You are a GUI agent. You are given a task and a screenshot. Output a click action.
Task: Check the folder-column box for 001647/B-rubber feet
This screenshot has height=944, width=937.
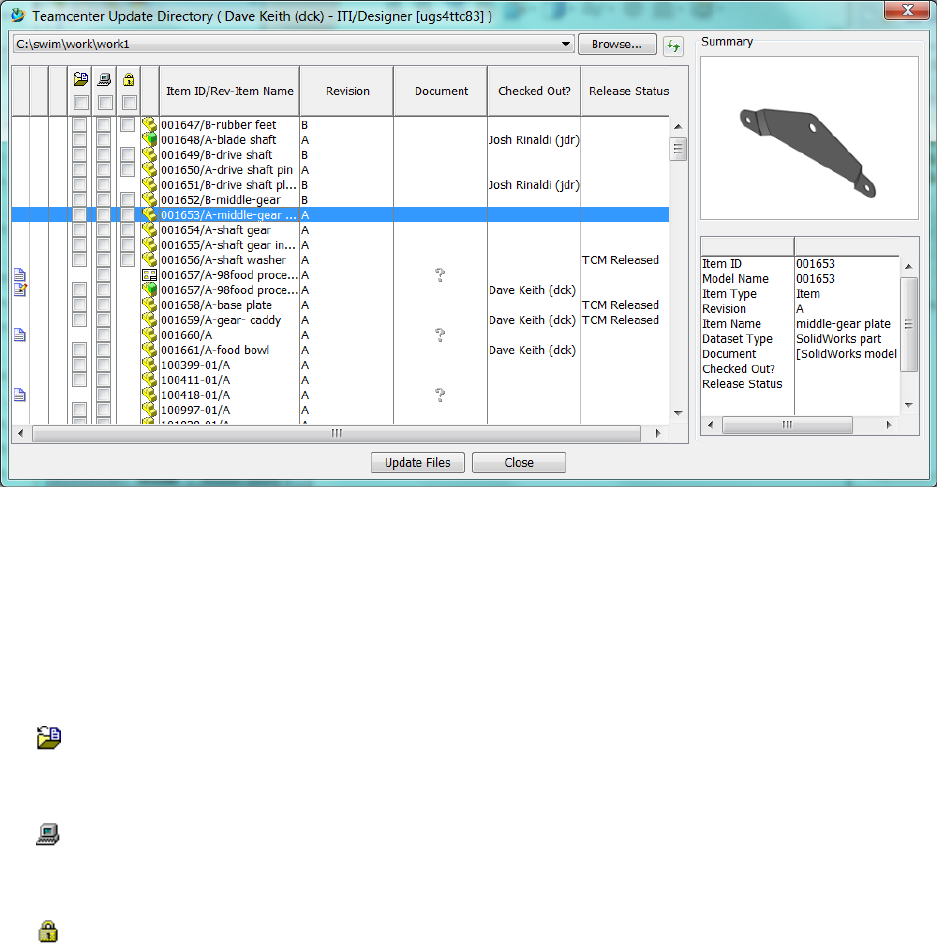pos(79,125)
